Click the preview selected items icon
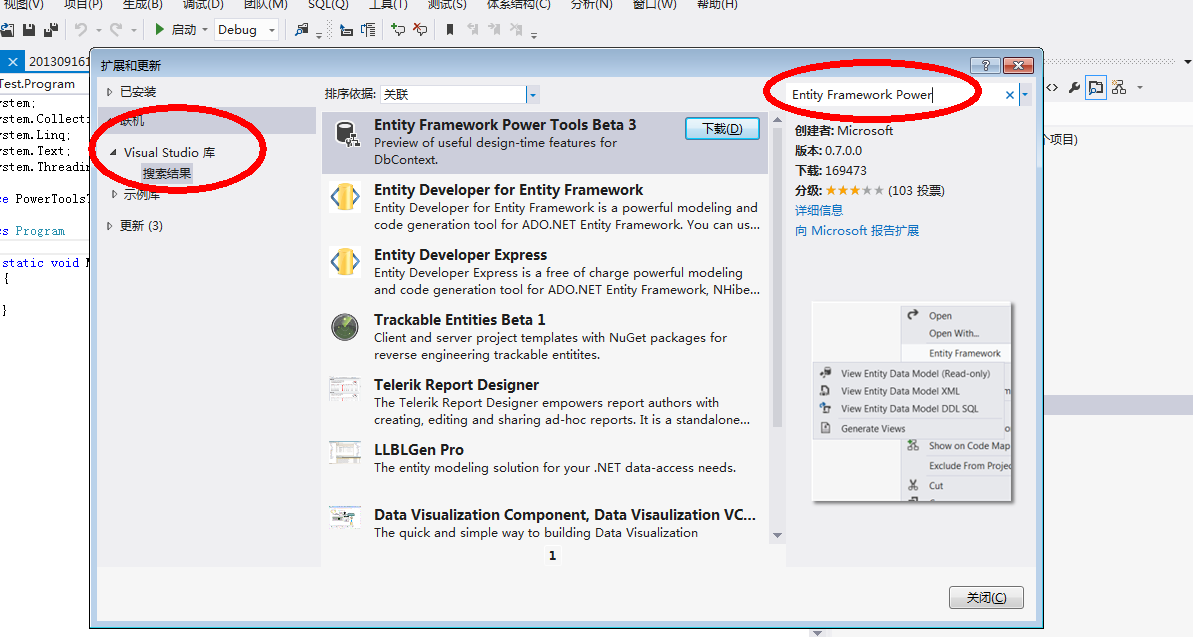Viewport: 1193px width, 637px height. coord(1096,88)
